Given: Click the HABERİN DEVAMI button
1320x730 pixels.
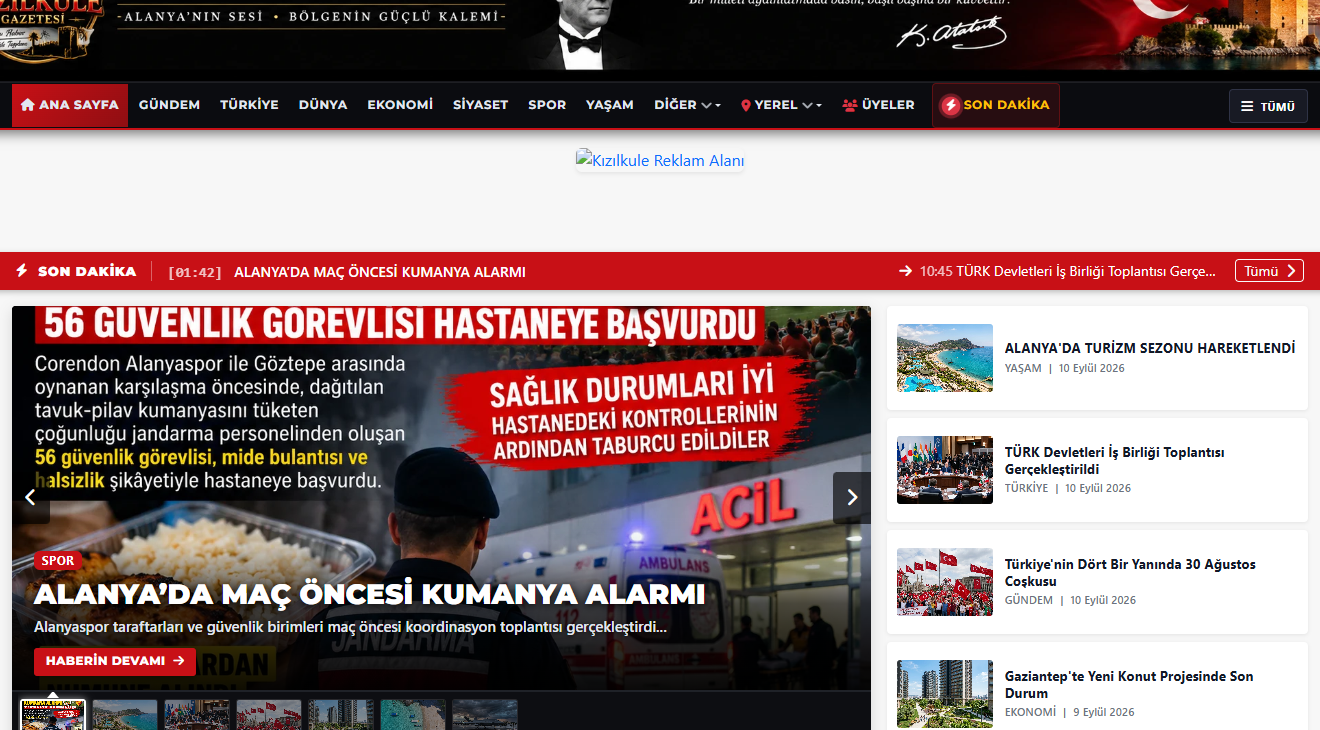Looking at the screenshot, I should tap(115, 661).
